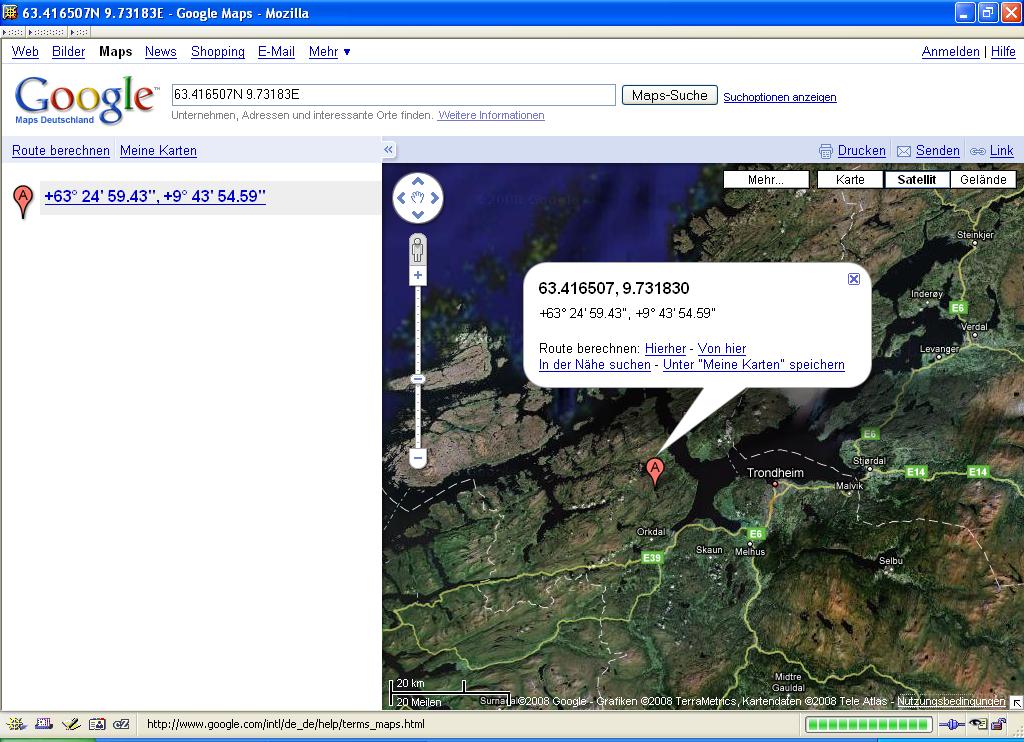Switch map view to Karte
The width and height of the screenshot is (1024, 742).
pyautogui.click(x=850, y=180)
